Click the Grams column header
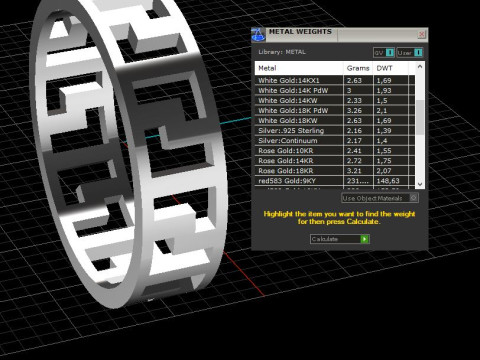 (358, 68)
